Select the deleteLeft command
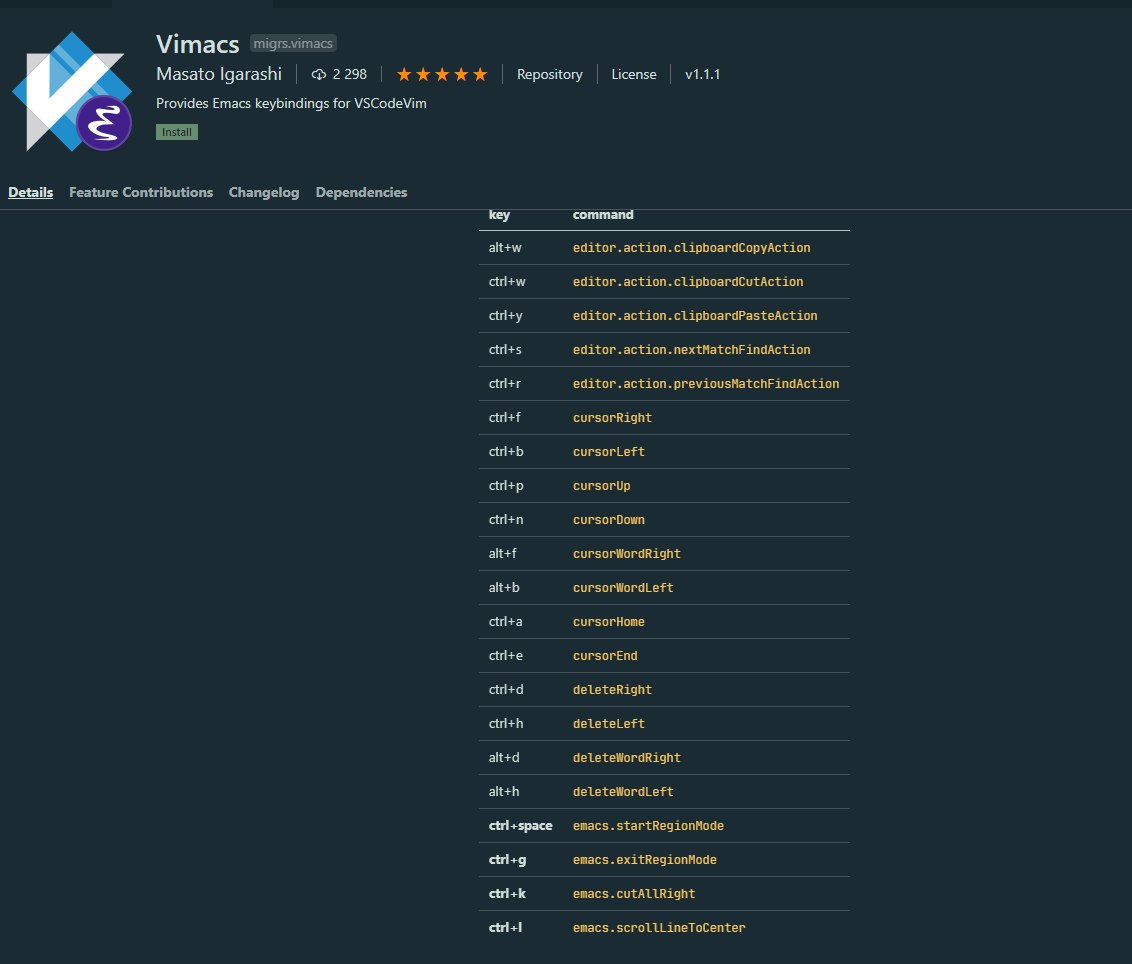1132x964 pixels. point(608,723)
